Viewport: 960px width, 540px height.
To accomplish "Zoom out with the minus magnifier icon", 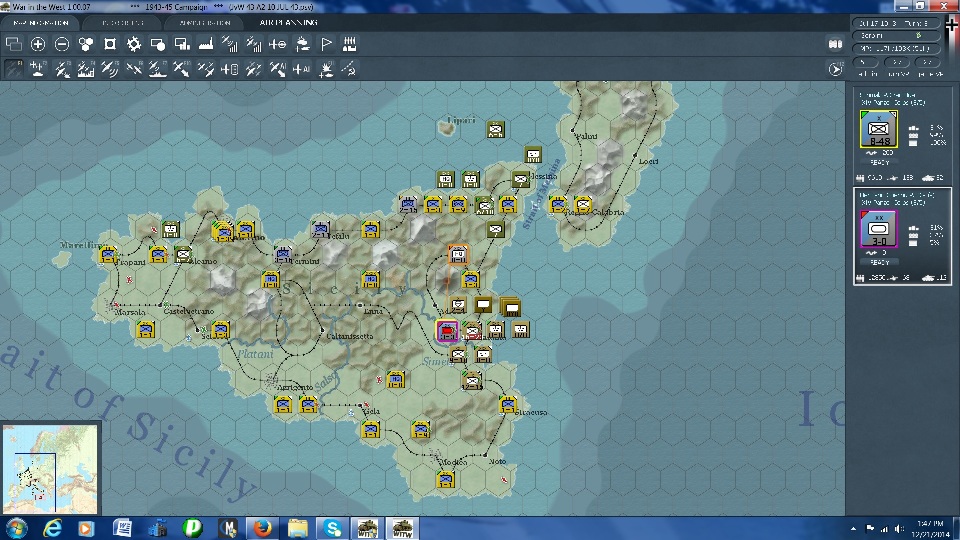I will tap(62, 44).
